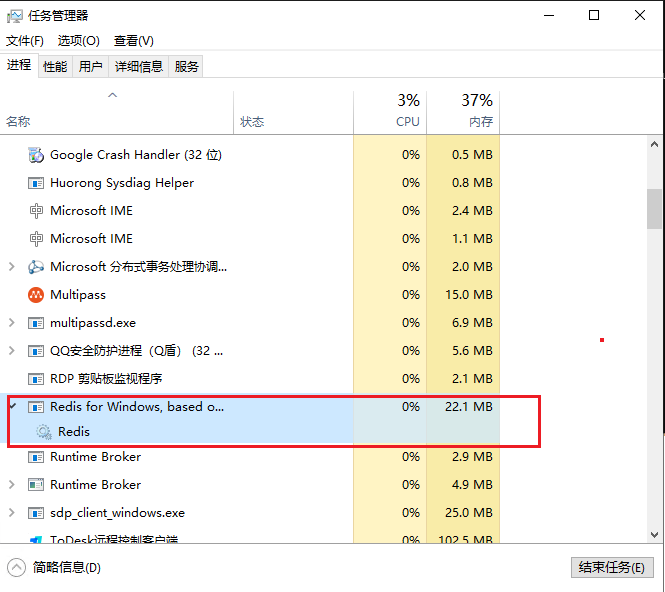Viewport: 665px width, 592px height.
Task: Click the 22.1 MB memory value
Action: 469,407
